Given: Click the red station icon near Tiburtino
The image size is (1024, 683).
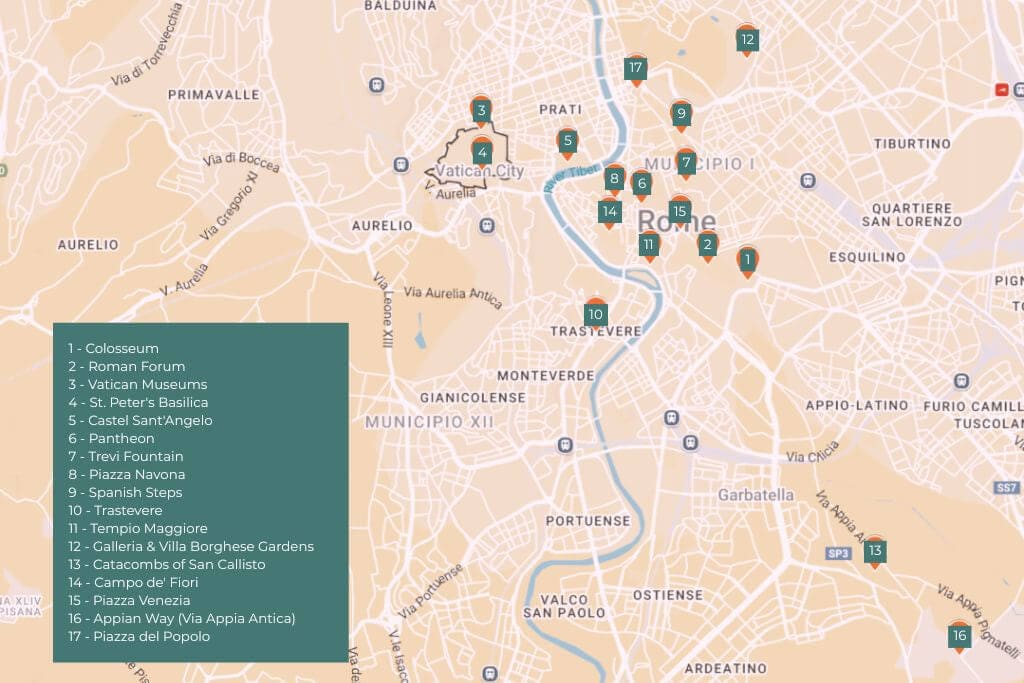Looking at the screenshot, I should pyautogui.click(x=1002, y=89).
